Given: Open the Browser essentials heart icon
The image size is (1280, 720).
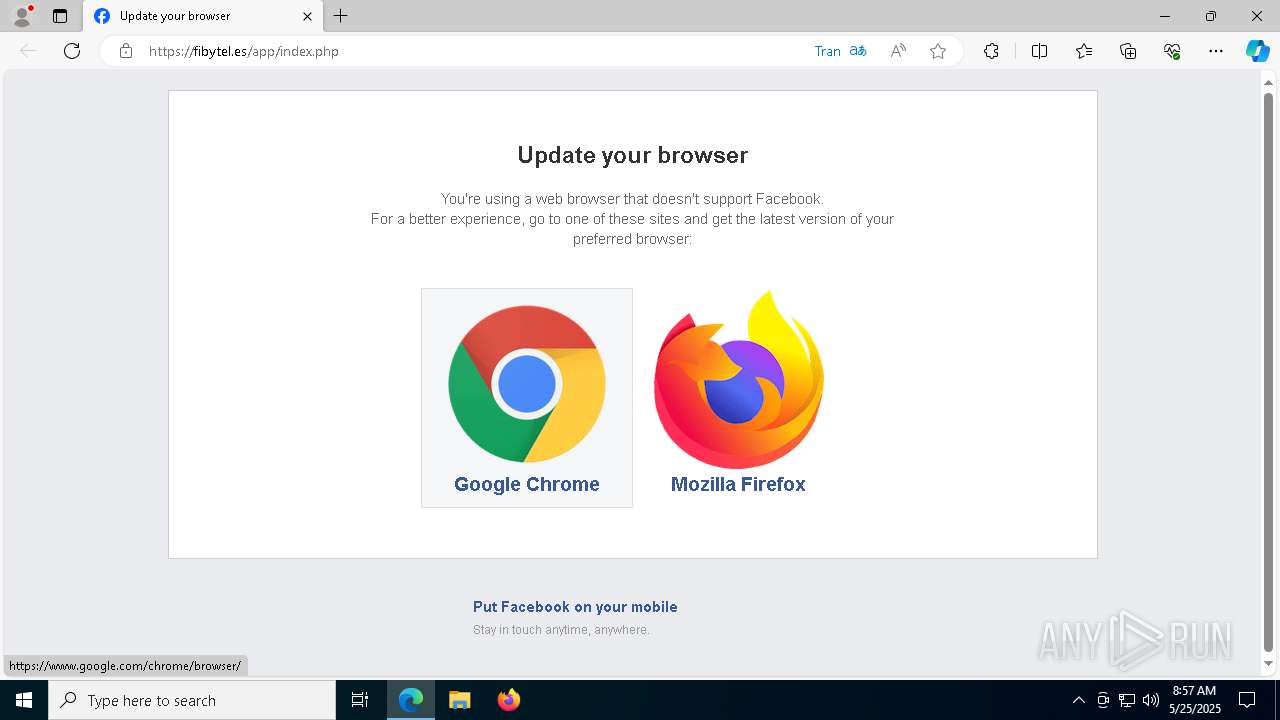Looking at the screenshot, I should (1172, 51).
